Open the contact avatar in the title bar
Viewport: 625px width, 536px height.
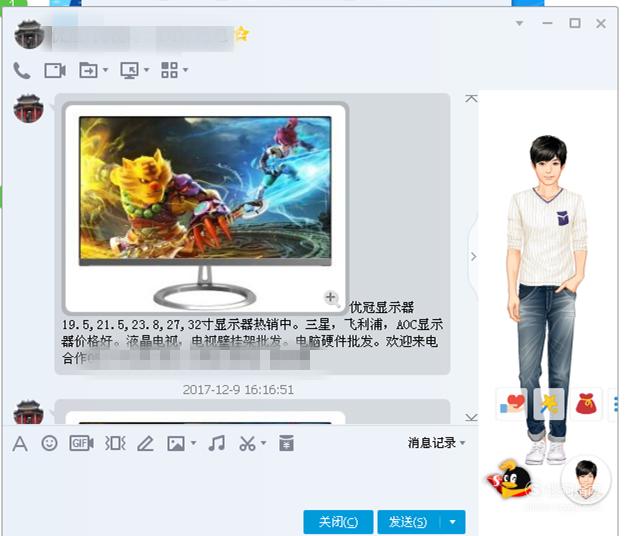(x=28, y=35)
